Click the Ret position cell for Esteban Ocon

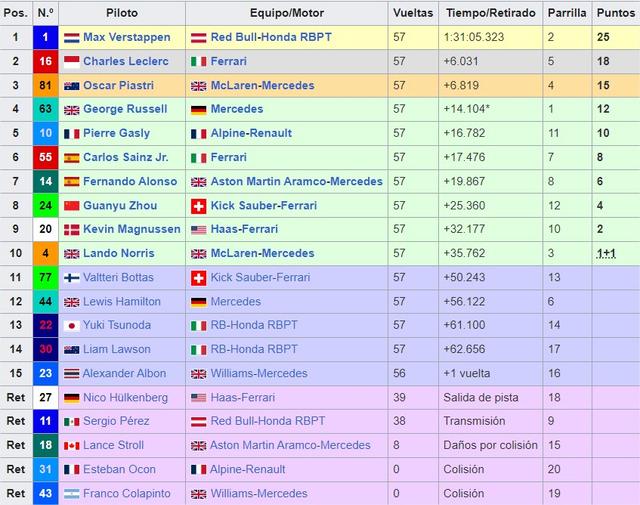(16, 469)
